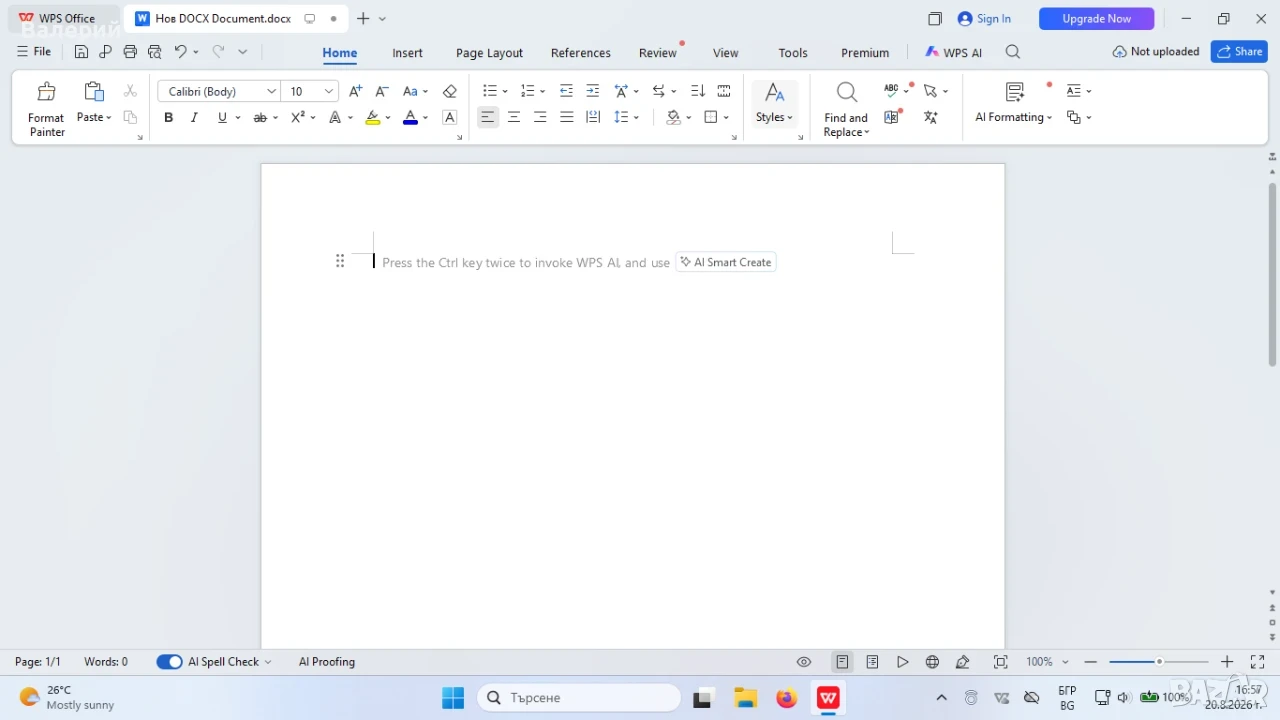Center align text
Screen dimensions: 1280x720
[x=514, y=118]
